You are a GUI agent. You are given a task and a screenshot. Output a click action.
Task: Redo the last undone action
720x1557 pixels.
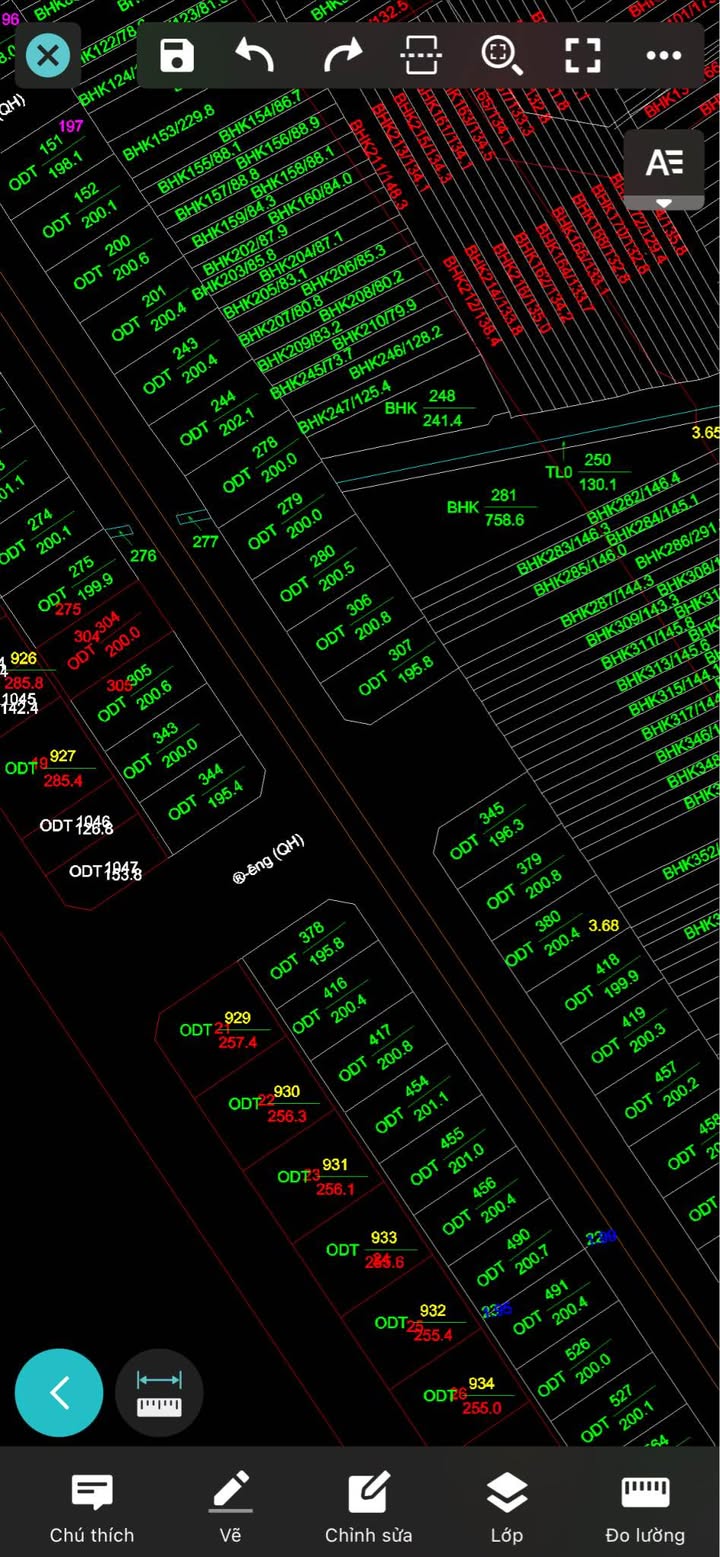tap(342, 56)
